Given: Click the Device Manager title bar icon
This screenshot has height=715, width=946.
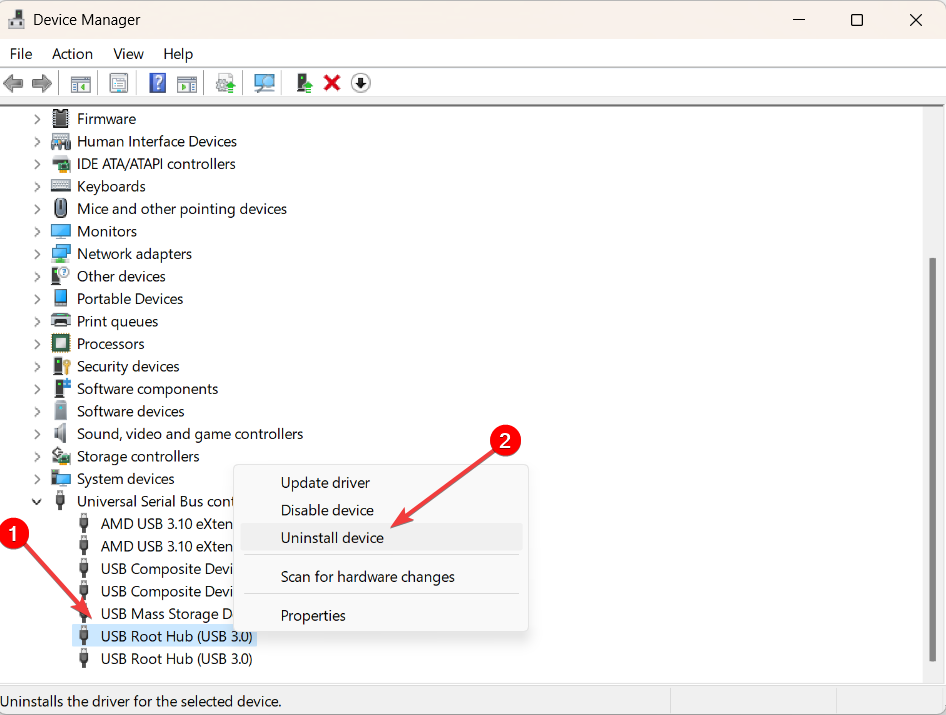Looking at the screenshot, I should point(16,19).
